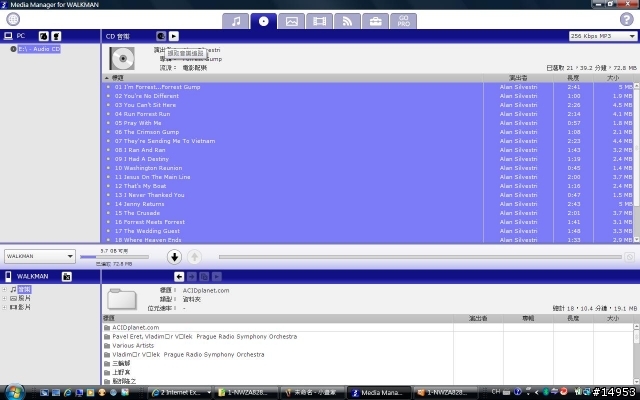
Task: Select E:\ - Audio CD in PC tree
Action: [39, 49]
